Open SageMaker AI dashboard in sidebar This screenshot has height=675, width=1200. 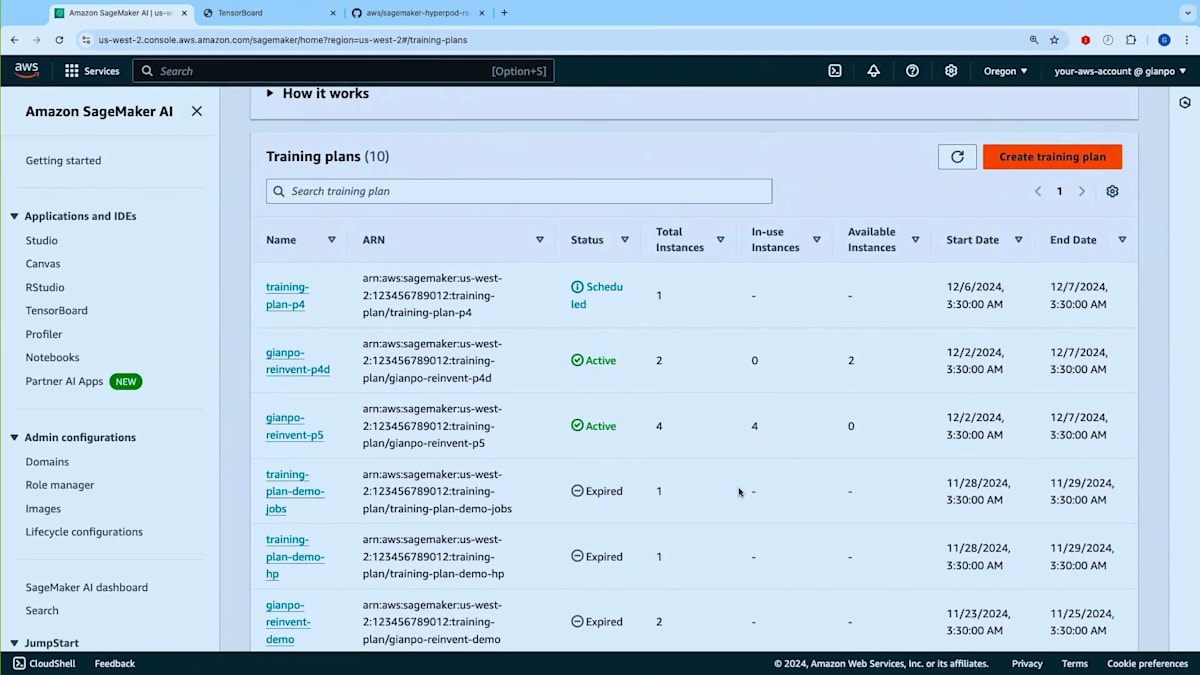pos(86,587)
